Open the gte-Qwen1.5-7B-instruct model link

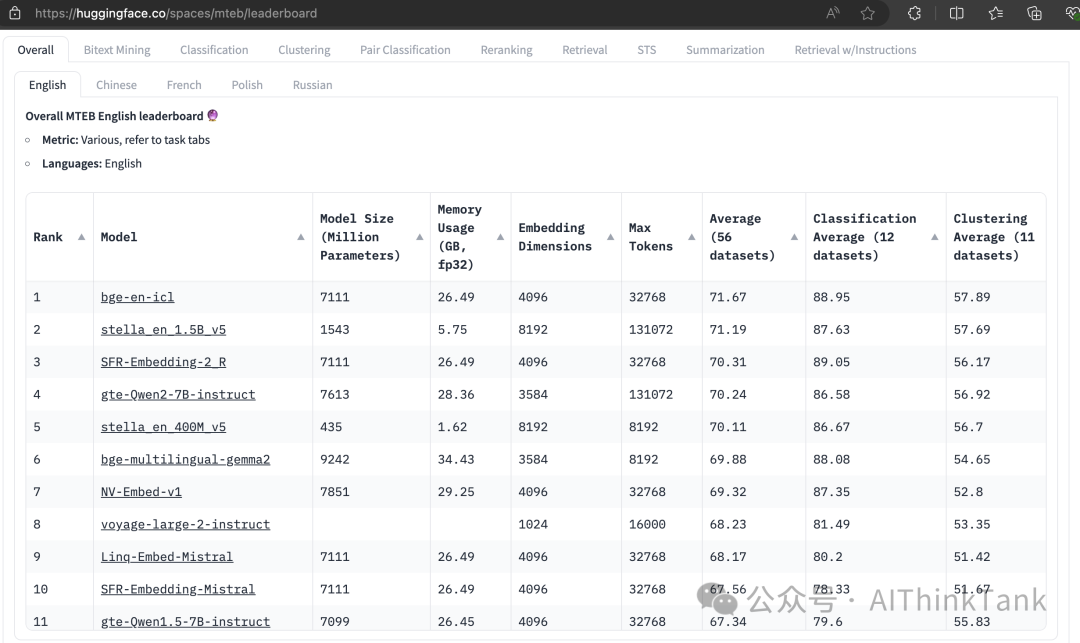[185, 621]
